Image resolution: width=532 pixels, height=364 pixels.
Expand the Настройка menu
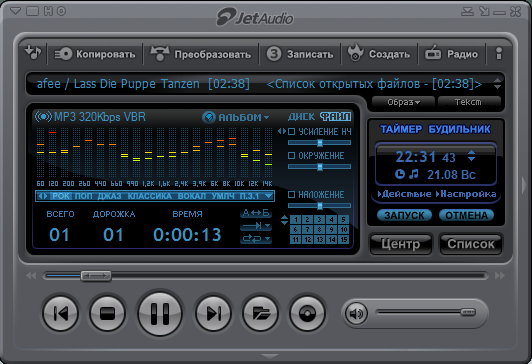[x=466, y=194]
